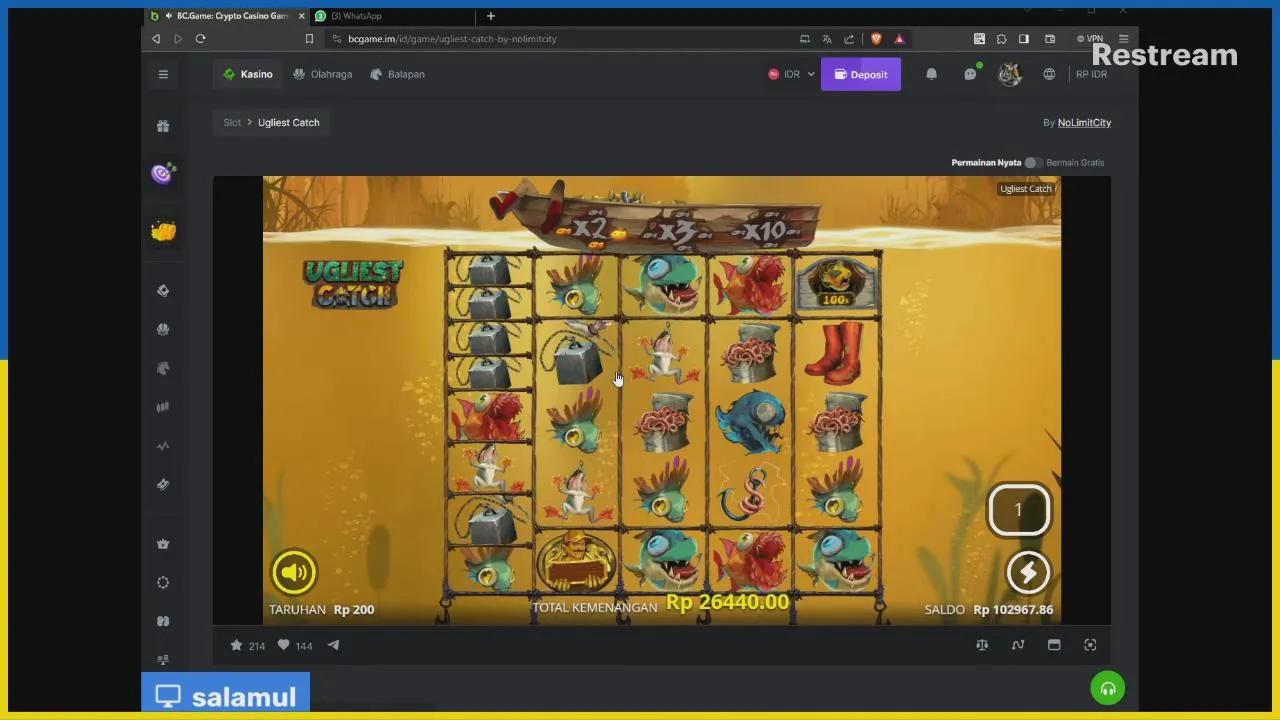Go to Slot breadcrumb link
This screenshot has height=720, width=1280.
232,123
